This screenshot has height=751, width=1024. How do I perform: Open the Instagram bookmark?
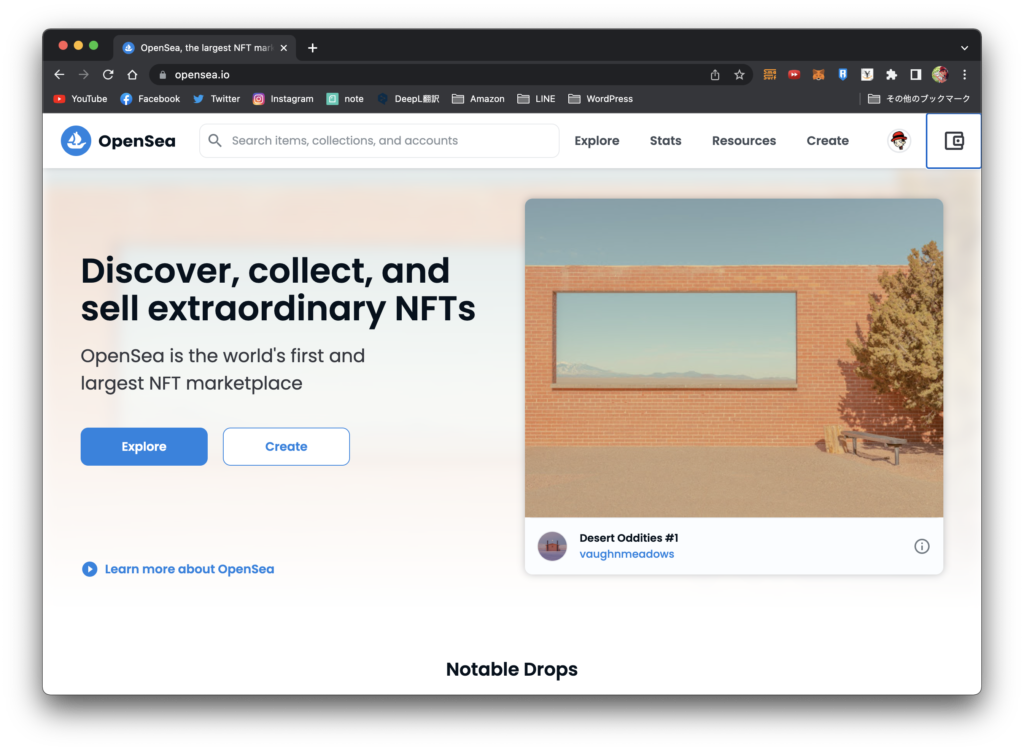click(283, 99)
